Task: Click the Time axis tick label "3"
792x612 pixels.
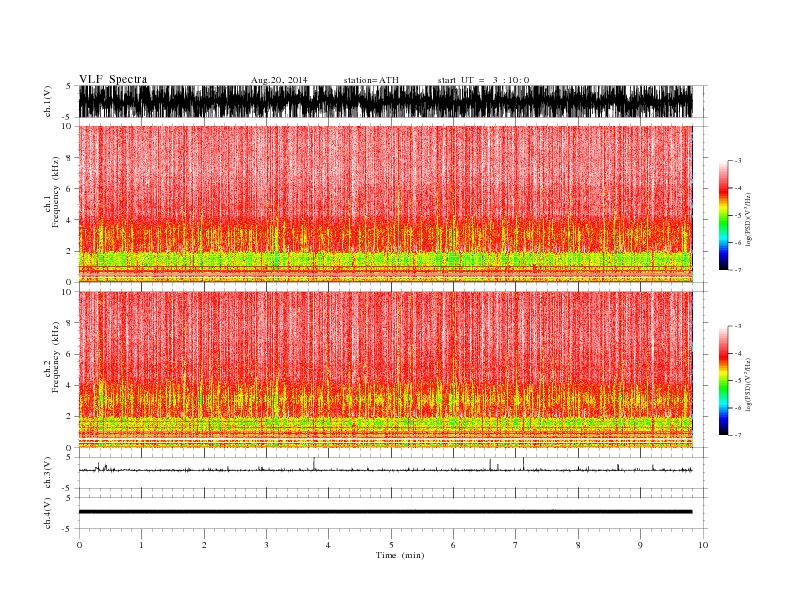Action: pyautogui.click(x=266, y=545)
